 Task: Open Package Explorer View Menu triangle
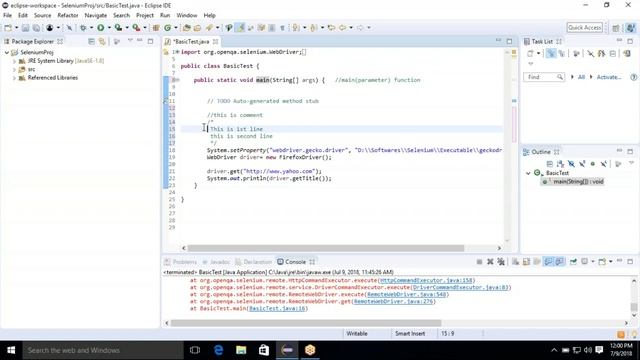(130, 40)
